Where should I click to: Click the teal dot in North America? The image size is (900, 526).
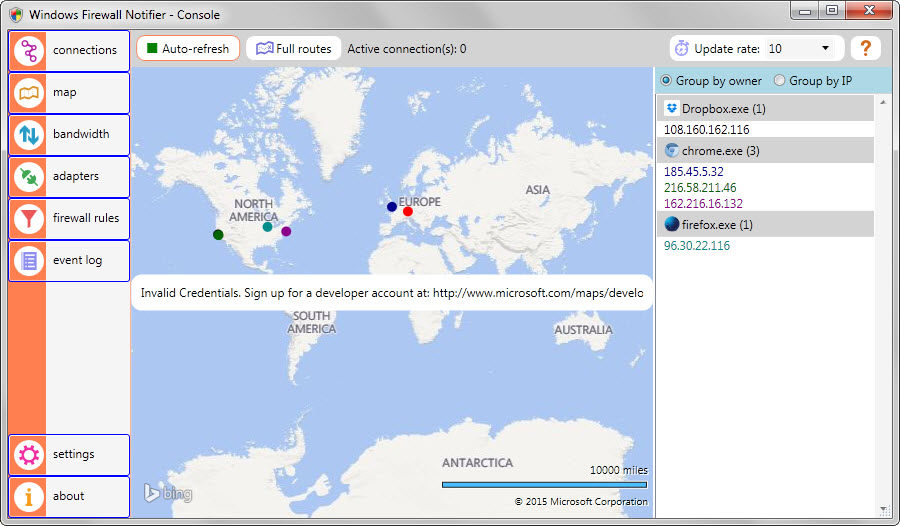coord(267,227)
